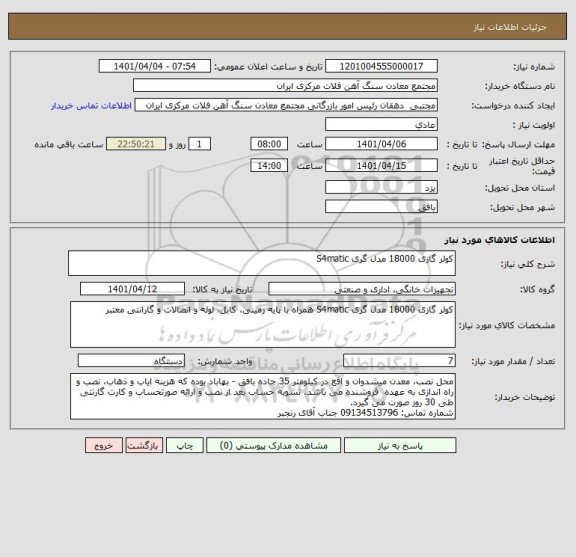Click the شهر محل تحویل label
This screenshot has height=557, width=576.
tap(522, 208)
